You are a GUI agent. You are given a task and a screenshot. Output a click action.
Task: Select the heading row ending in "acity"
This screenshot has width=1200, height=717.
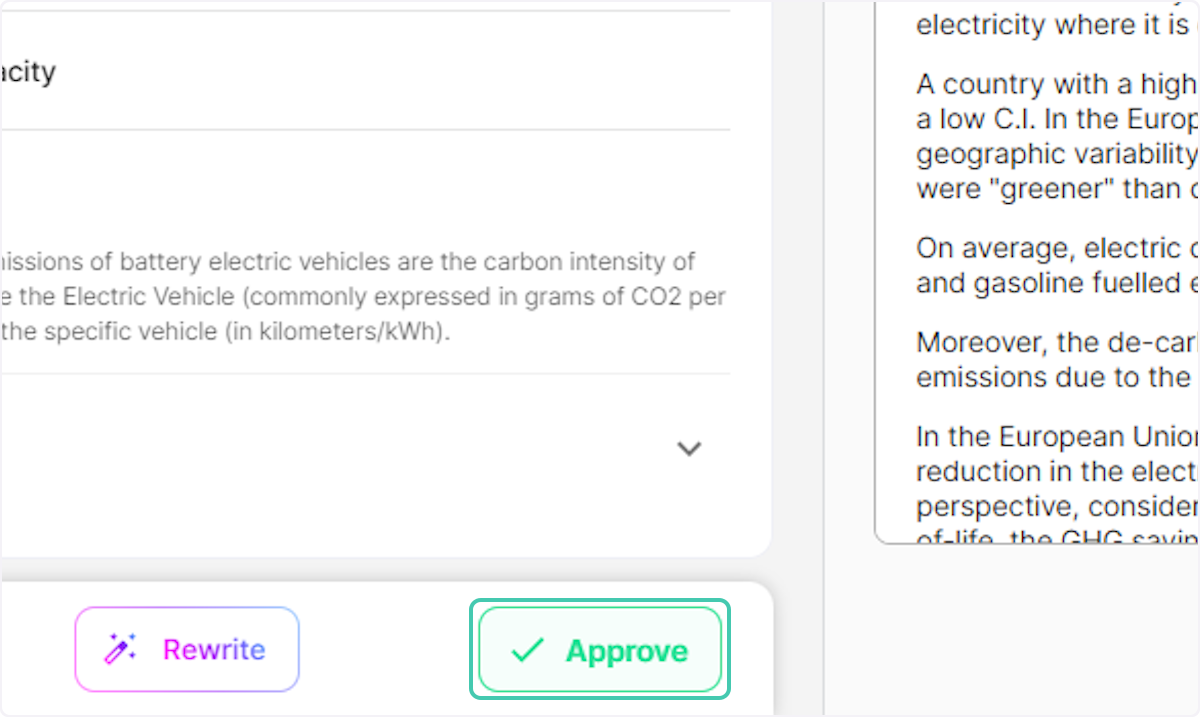30,72
